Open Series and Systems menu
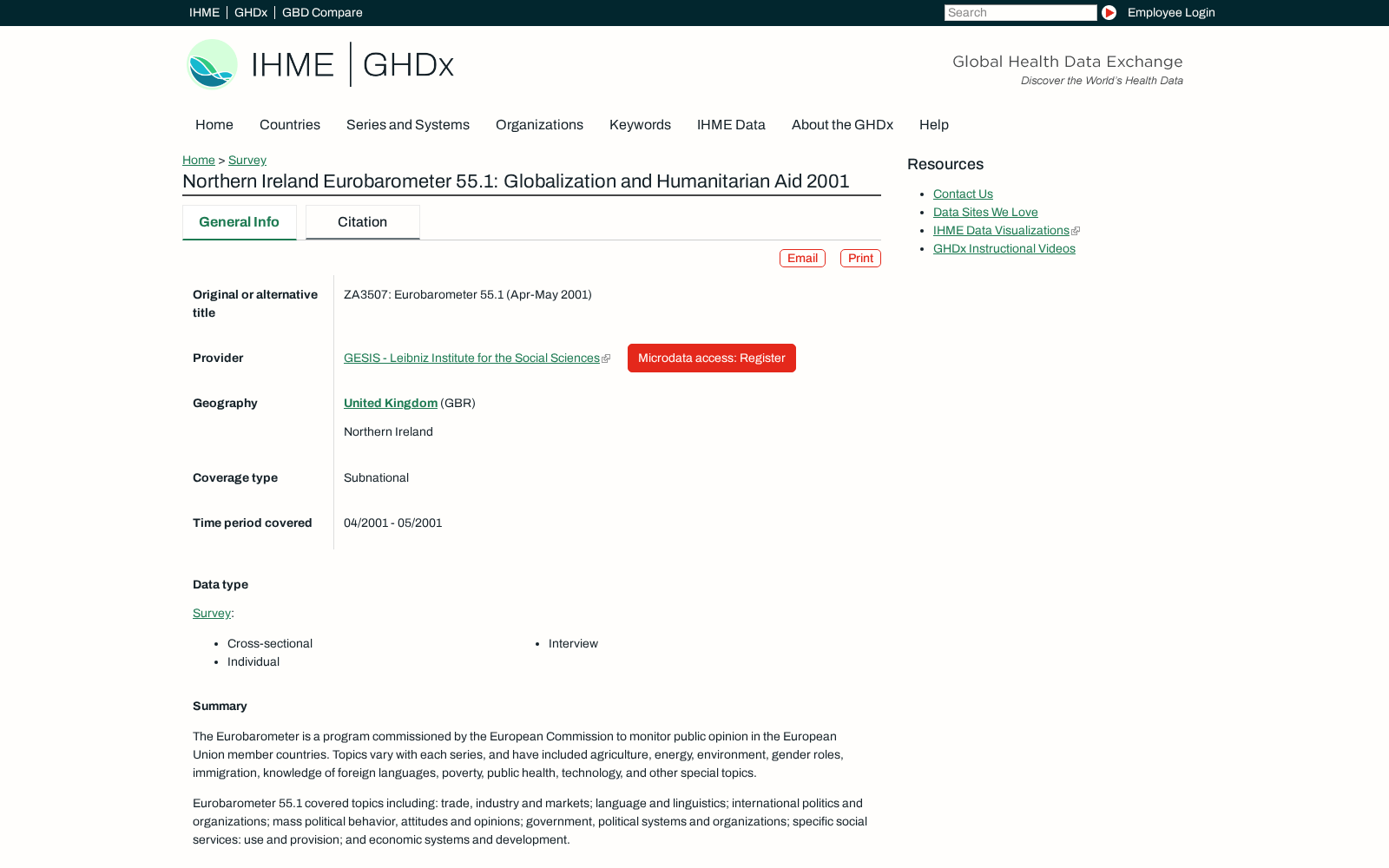 coord(408,125)
